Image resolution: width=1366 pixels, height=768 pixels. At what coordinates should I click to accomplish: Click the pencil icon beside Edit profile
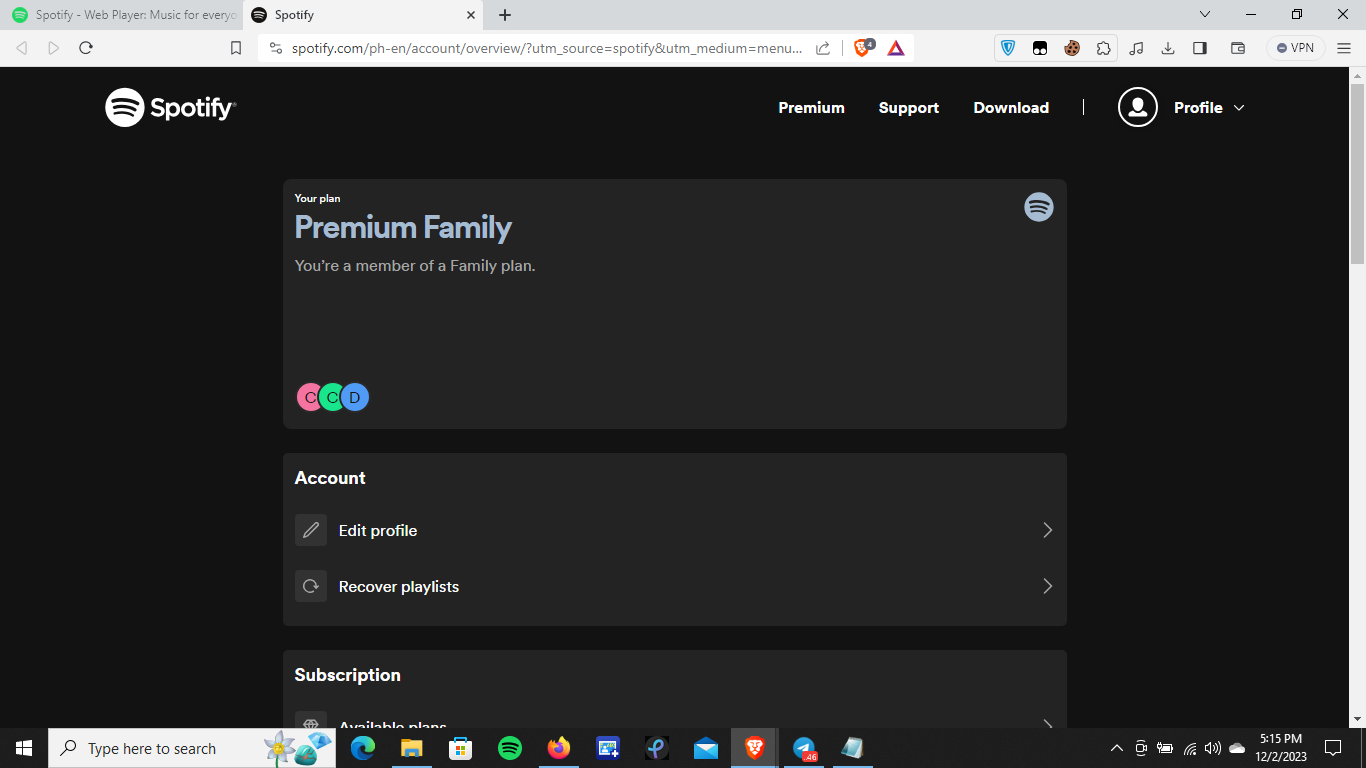coord(311,530)
